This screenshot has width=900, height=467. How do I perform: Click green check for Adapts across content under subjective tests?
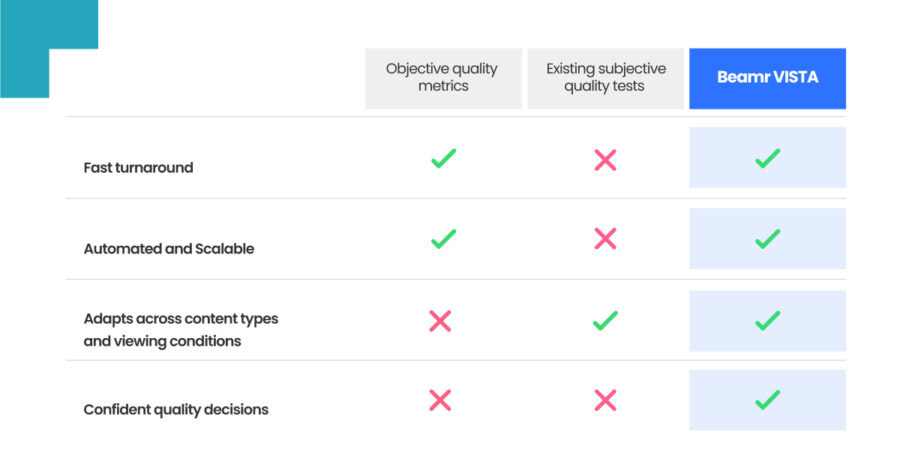click(605, 321)
